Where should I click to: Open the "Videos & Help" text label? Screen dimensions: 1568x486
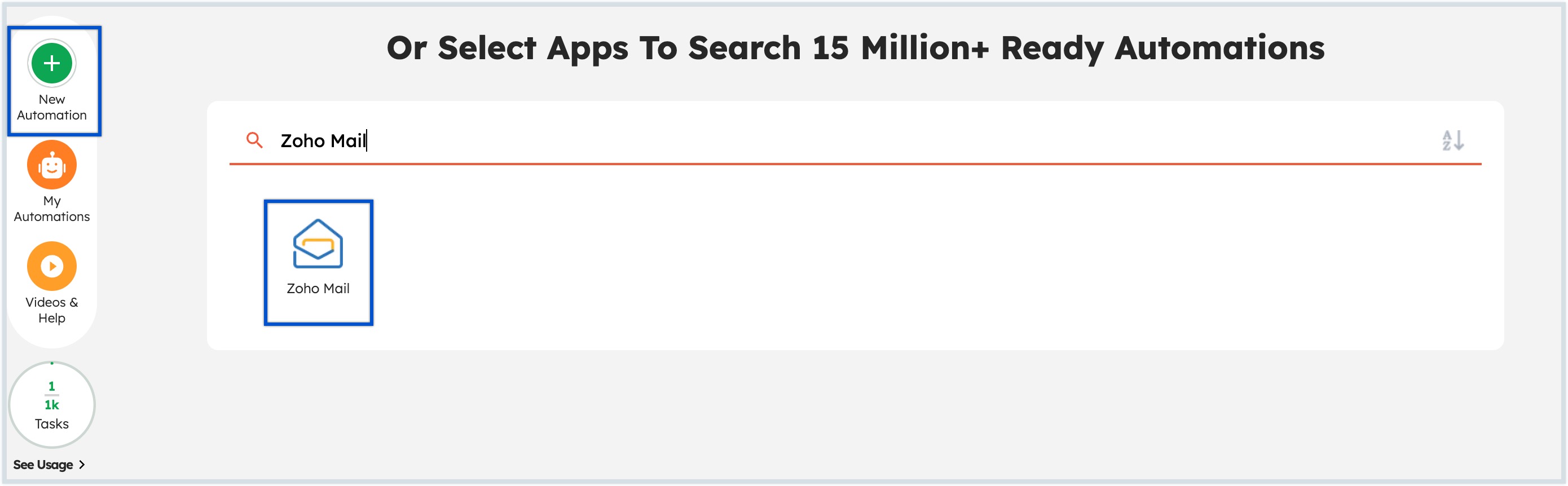click(52, 310)
